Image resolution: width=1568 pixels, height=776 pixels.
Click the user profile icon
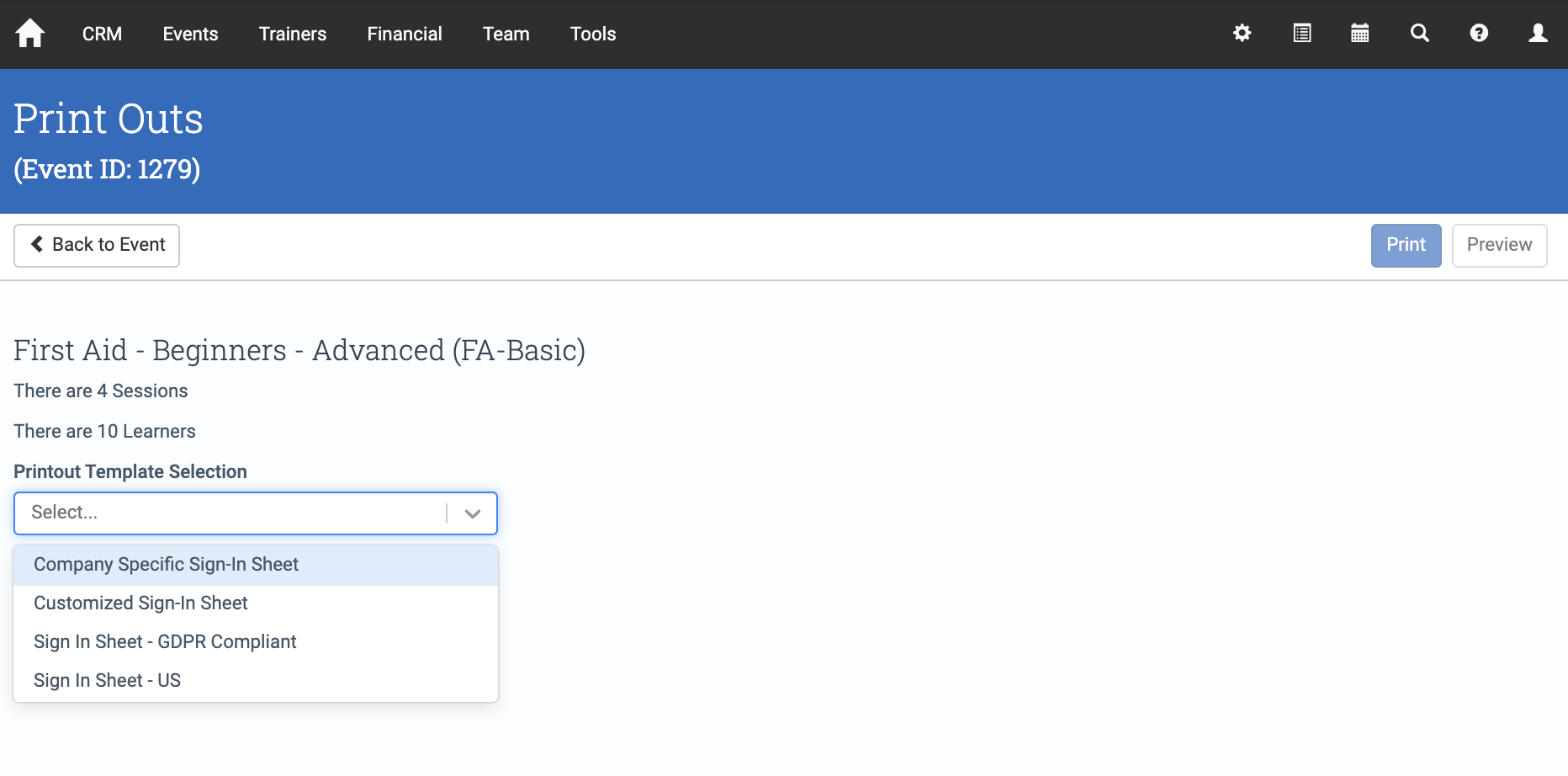(1538, 34)
